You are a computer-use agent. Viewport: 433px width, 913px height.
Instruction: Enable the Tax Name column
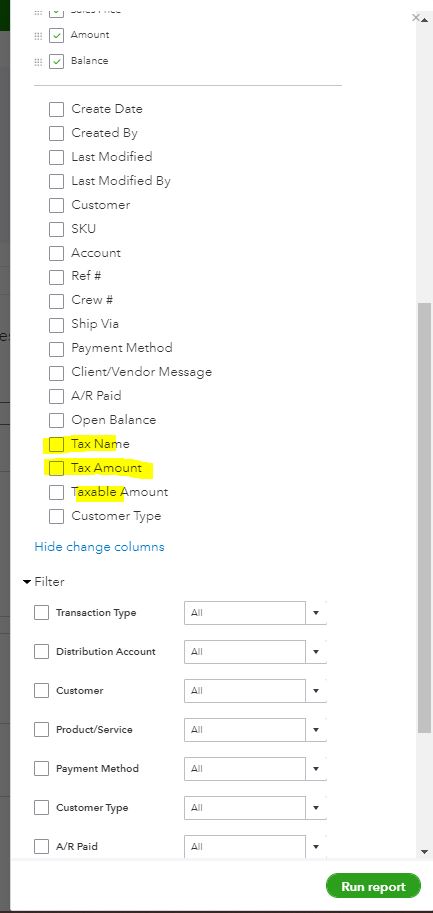[56, 445]
